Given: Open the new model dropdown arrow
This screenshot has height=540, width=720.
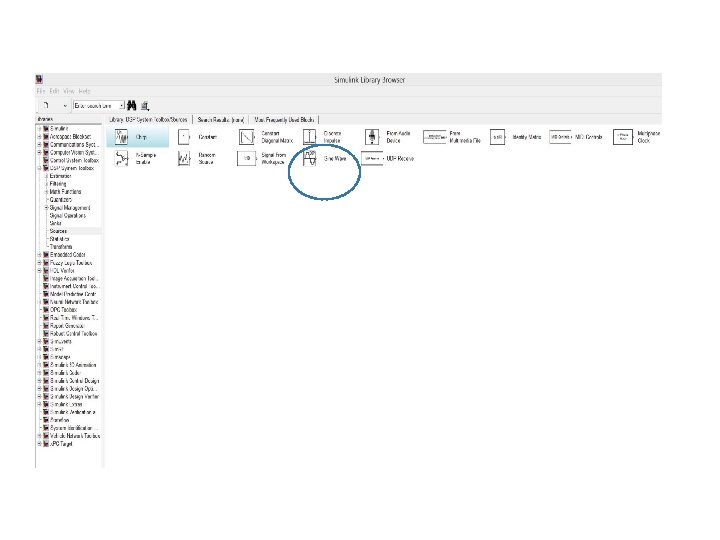Looking at the screenshot, I should coord(65,106).
